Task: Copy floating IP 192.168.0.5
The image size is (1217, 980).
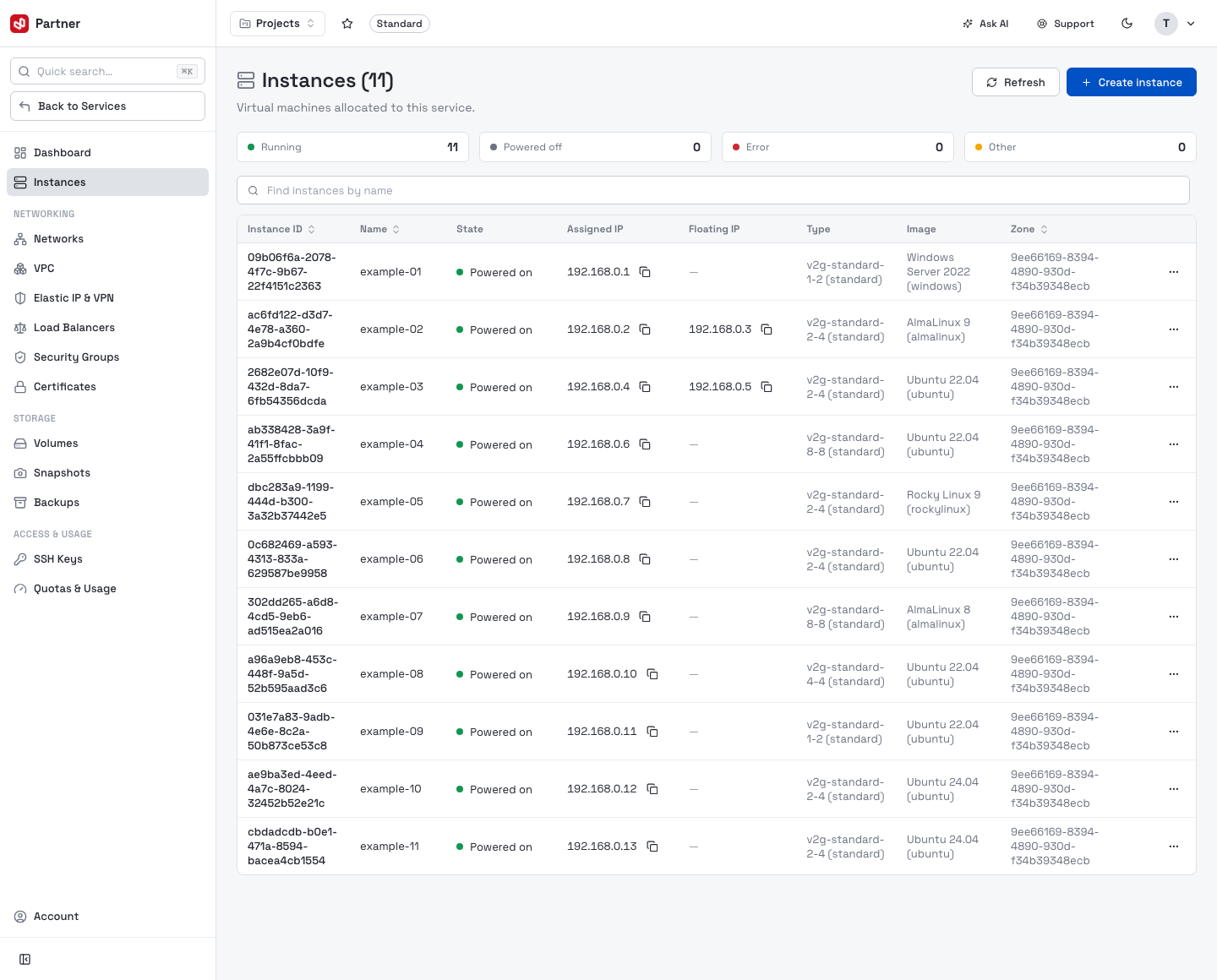Action: (x=767, y=387)
